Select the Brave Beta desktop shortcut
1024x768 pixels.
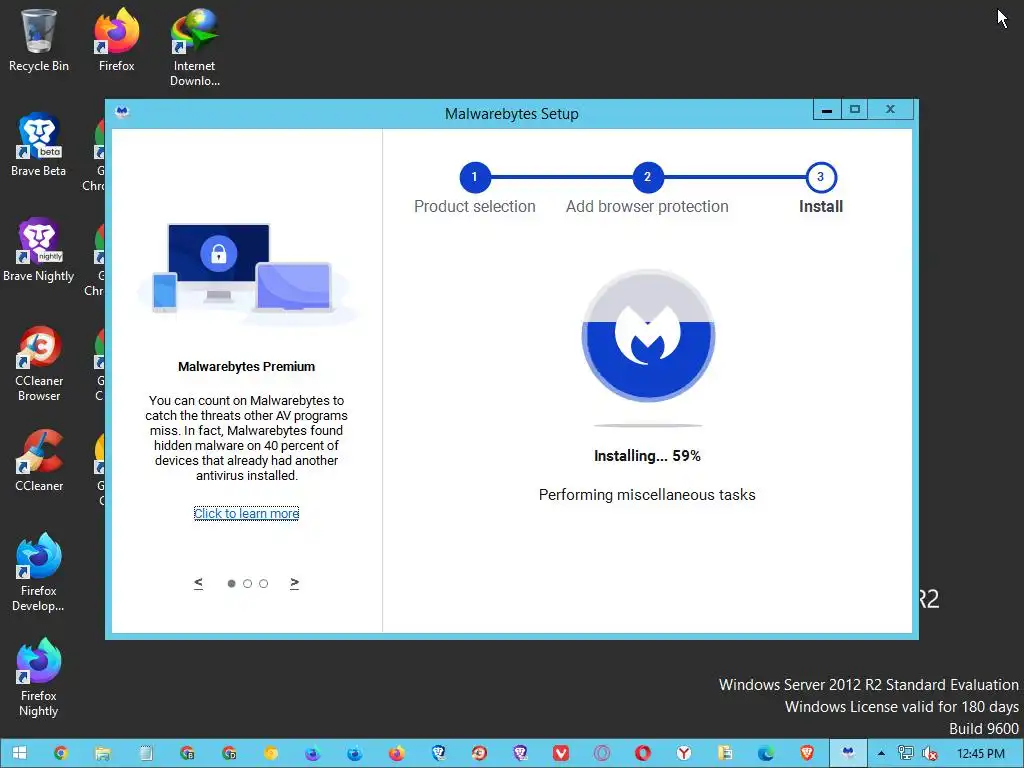click(x=39, y=145)
